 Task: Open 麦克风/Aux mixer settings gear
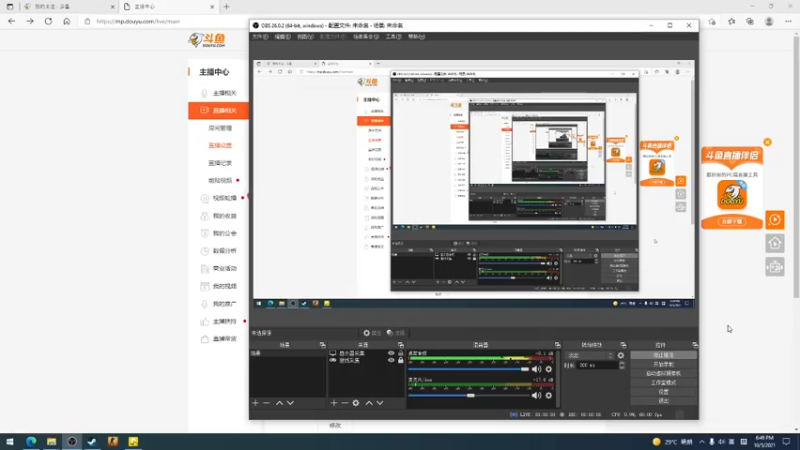click(x=548, y=395)
